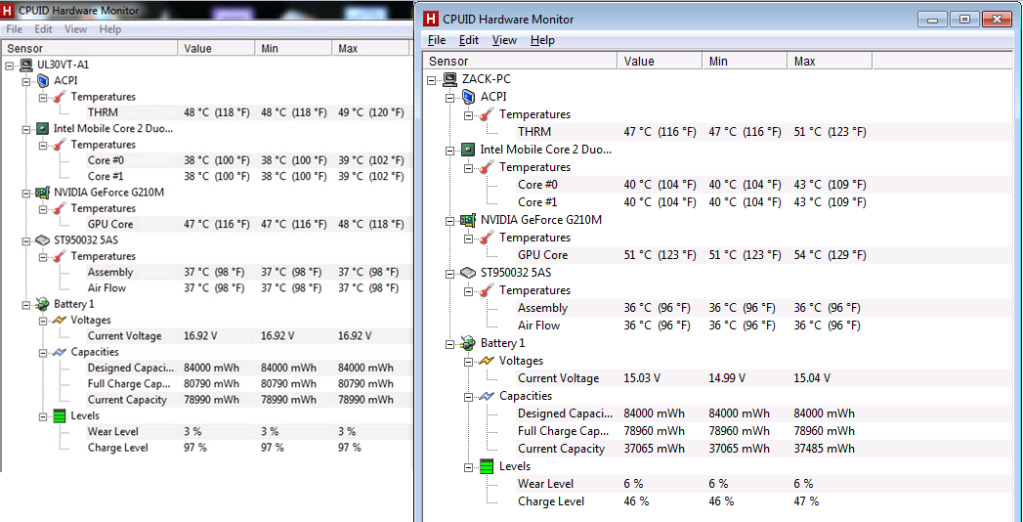Viewport: 1023px width, 522px height.
Task: Open the Help menu in left window
Action: 110,29
